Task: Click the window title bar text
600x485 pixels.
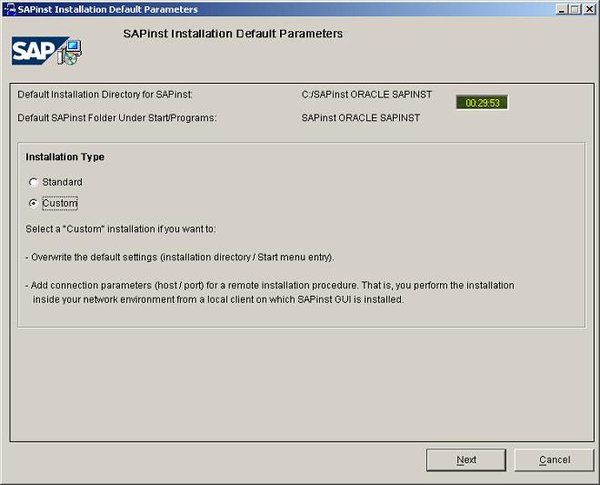Action: [x=108, y=9]
